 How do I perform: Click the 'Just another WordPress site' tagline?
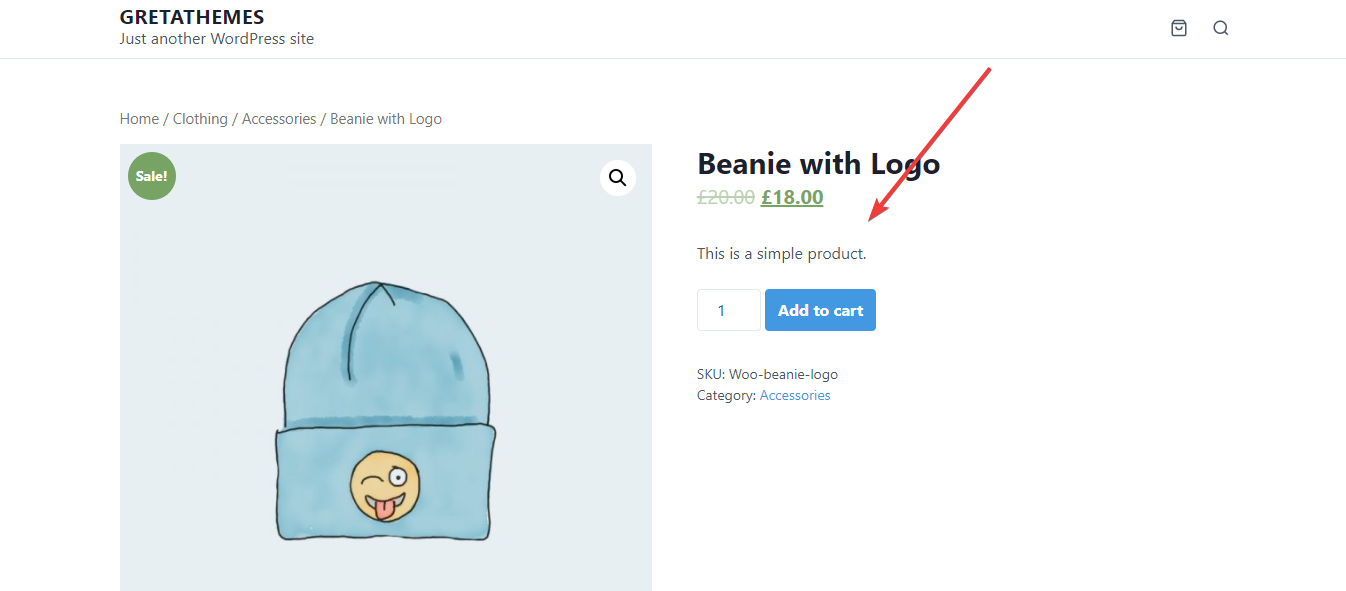pyautogui.click(x=217, y=39)
